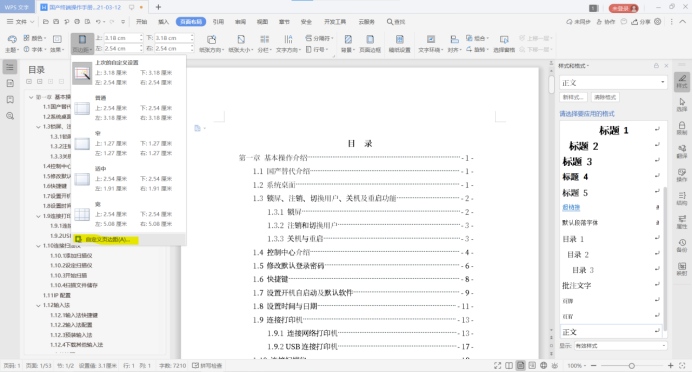The image size is (693, 372).
Task: Click the settings gear icon near 分享
Action: pos(658,21)
